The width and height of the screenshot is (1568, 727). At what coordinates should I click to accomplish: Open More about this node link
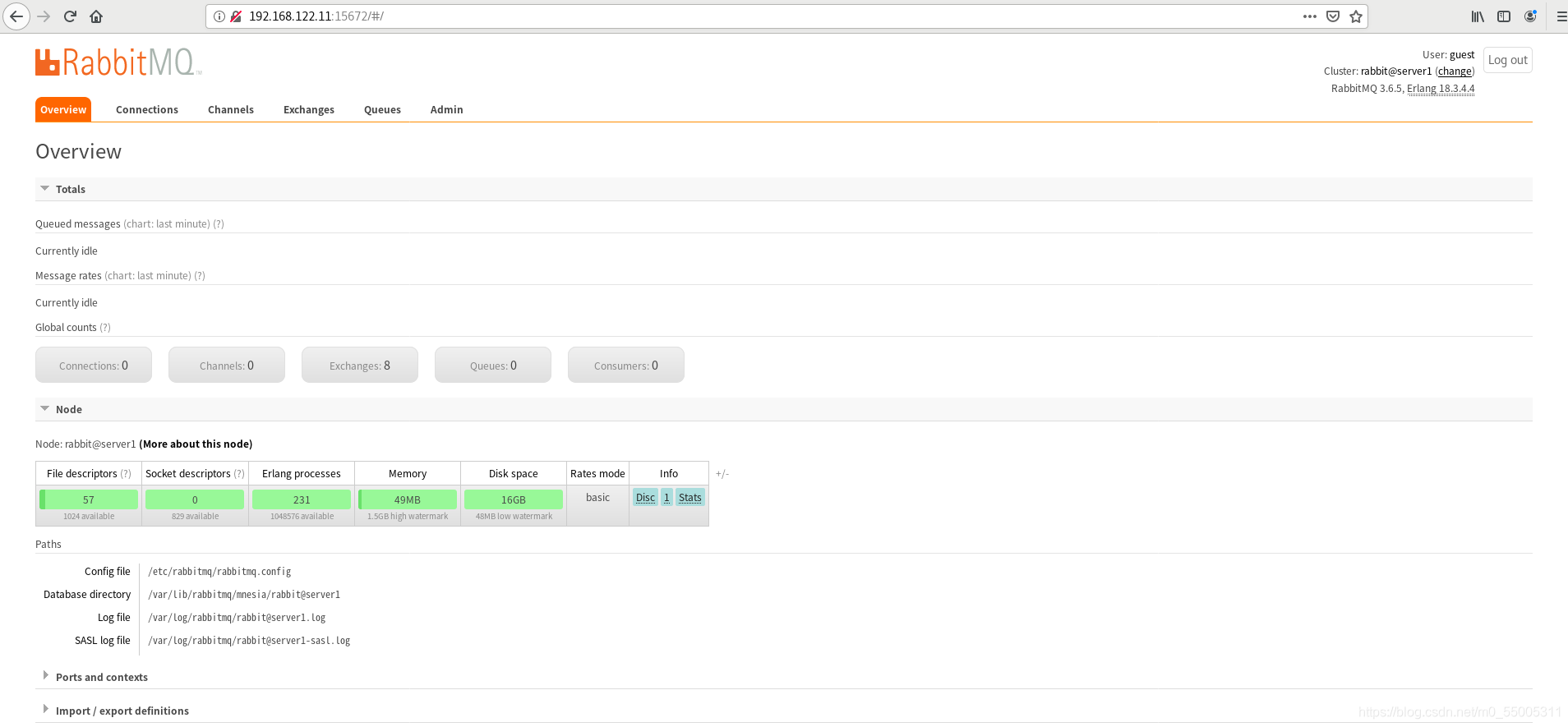coord(196,444)
